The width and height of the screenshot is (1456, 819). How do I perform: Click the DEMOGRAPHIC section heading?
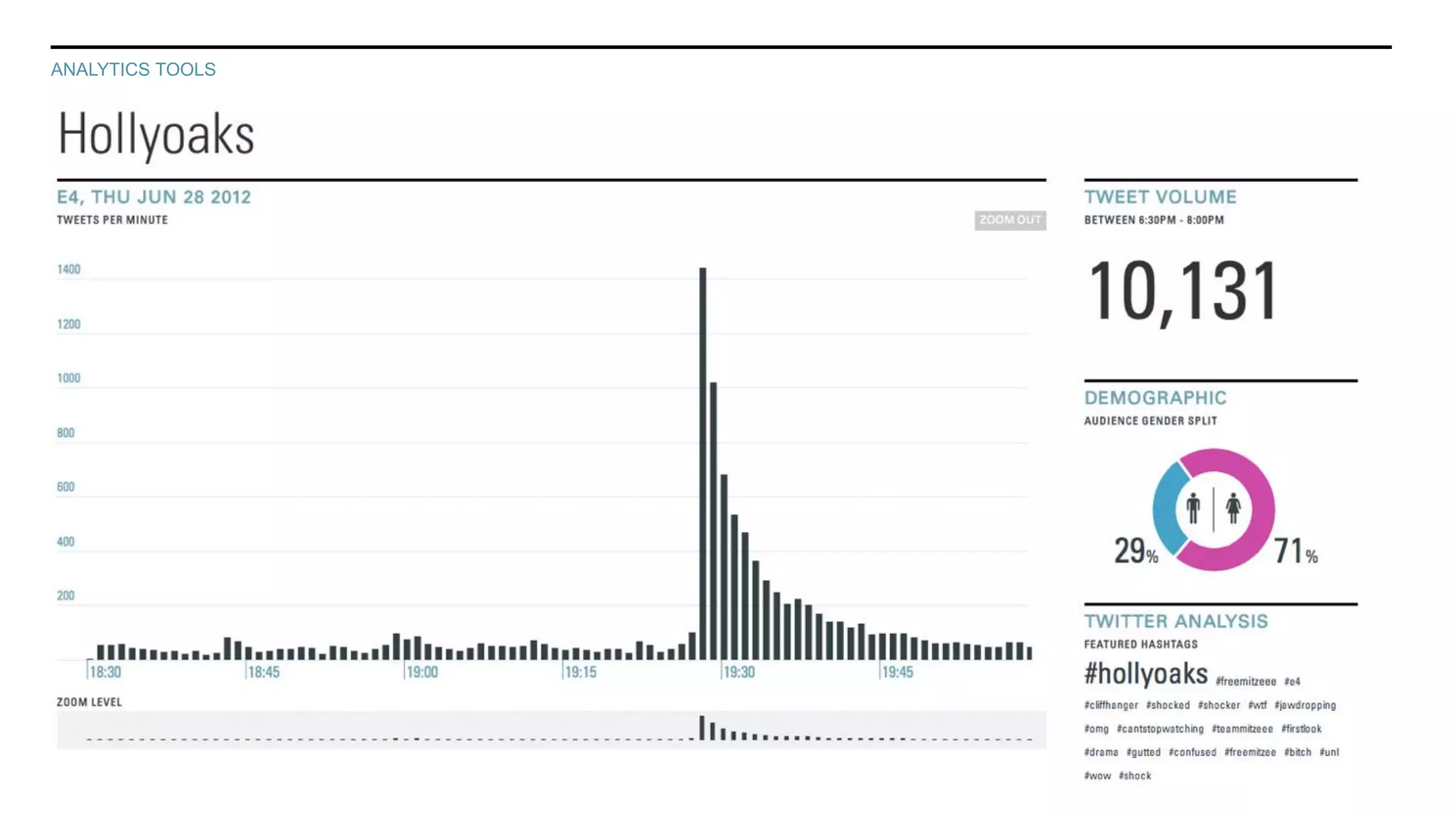pos(1155,398)
